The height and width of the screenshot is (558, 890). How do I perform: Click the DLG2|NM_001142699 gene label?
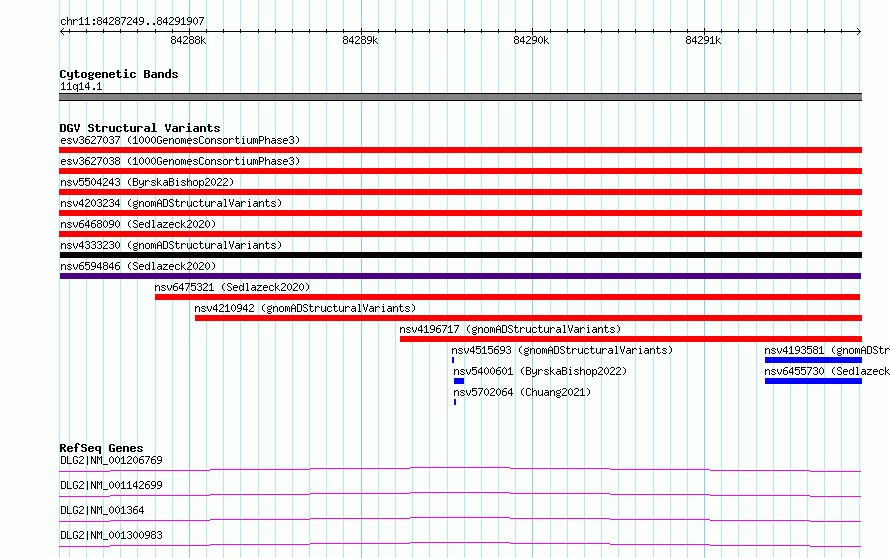click(x=111, y=485)
